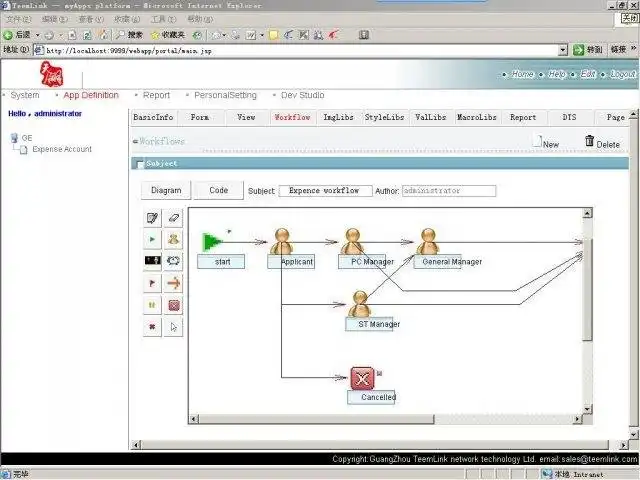
Task: Open the System menu
Action: pos(25,95)
